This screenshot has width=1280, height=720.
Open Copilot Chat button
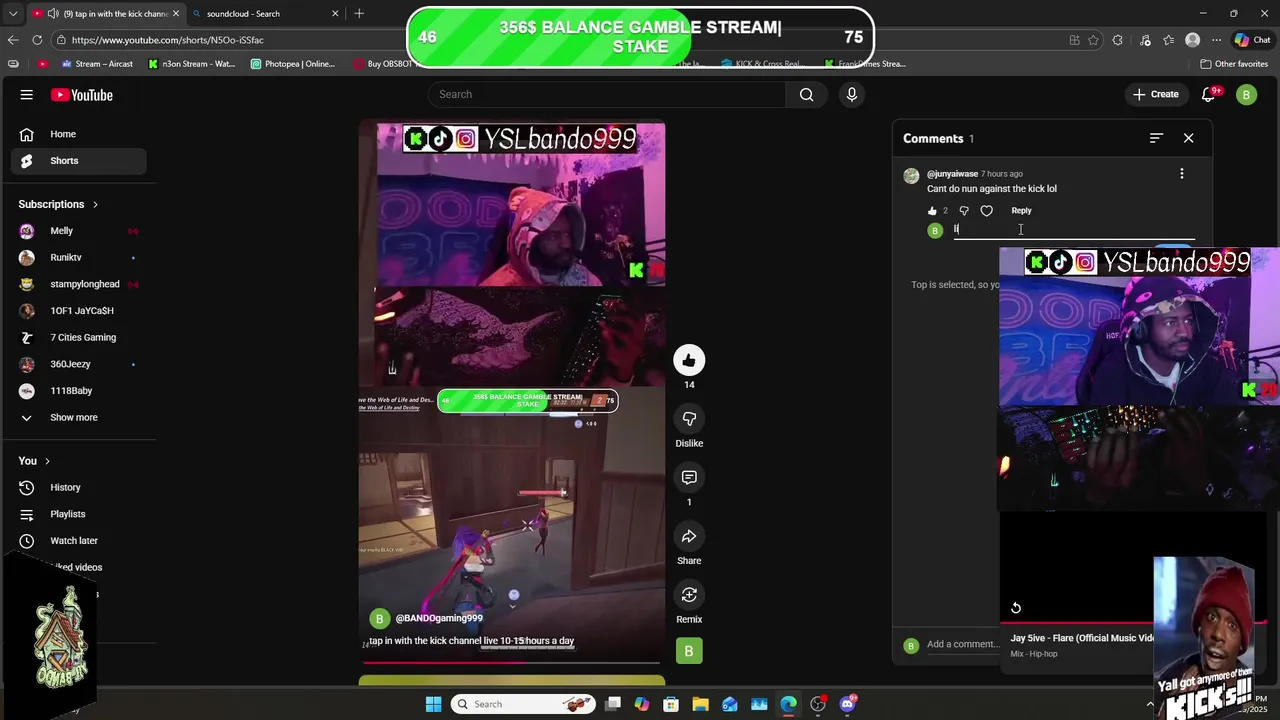coord(1253,40)
